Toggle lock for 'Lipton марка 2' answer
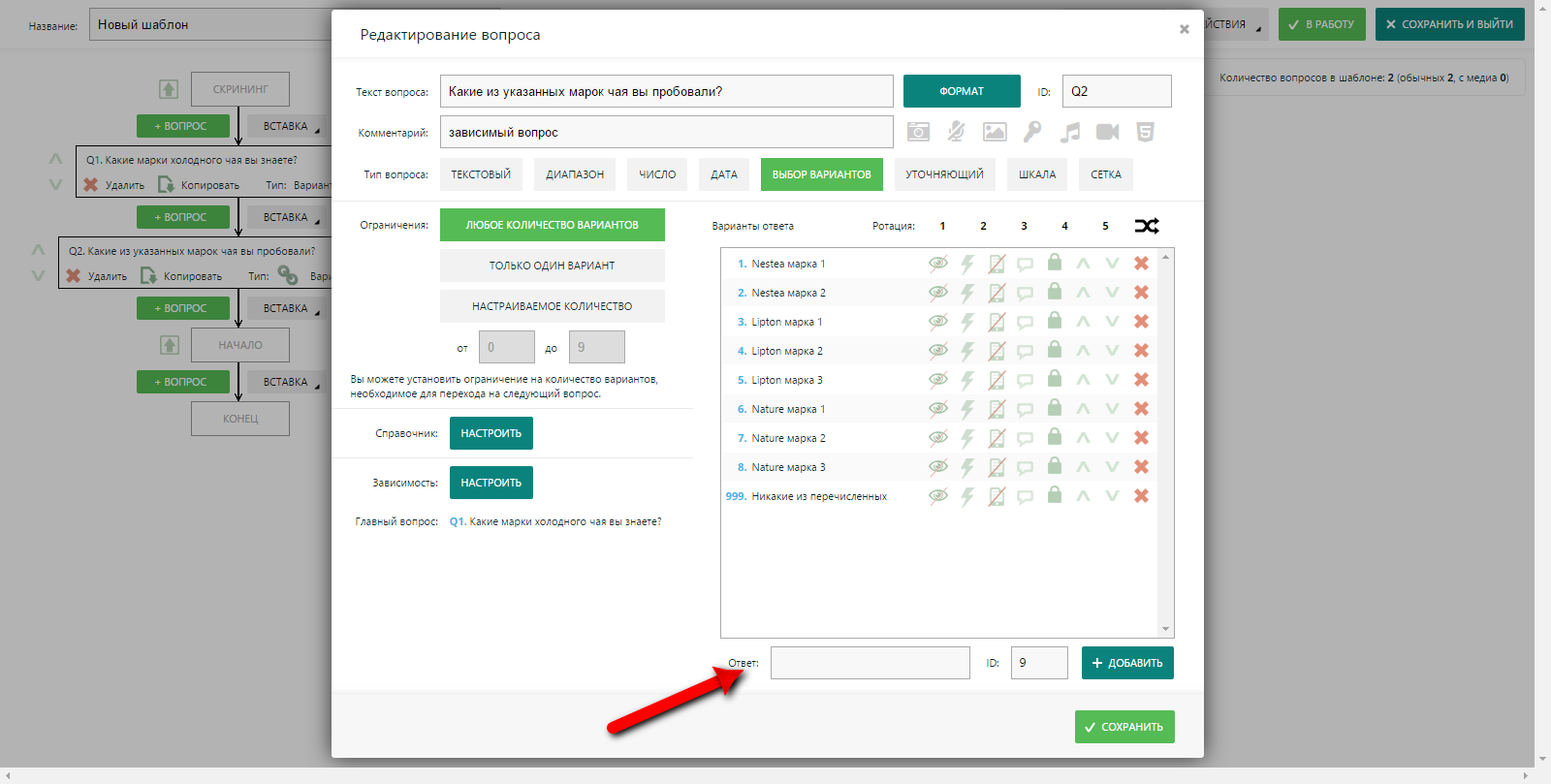The image size is (1551, 784). coord(1055,350)
